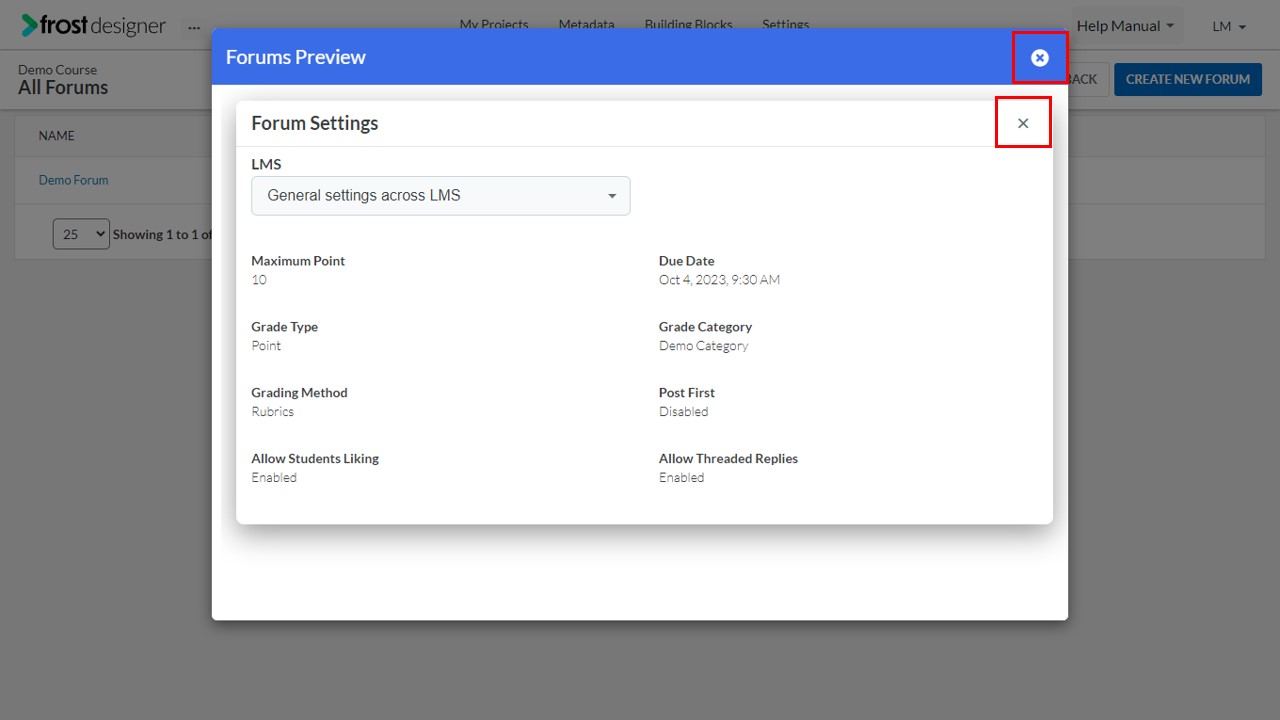Screen dimensions: 1280x720
Task: Change the rows-per-page selector showing 25
Action: pos(81,234)
